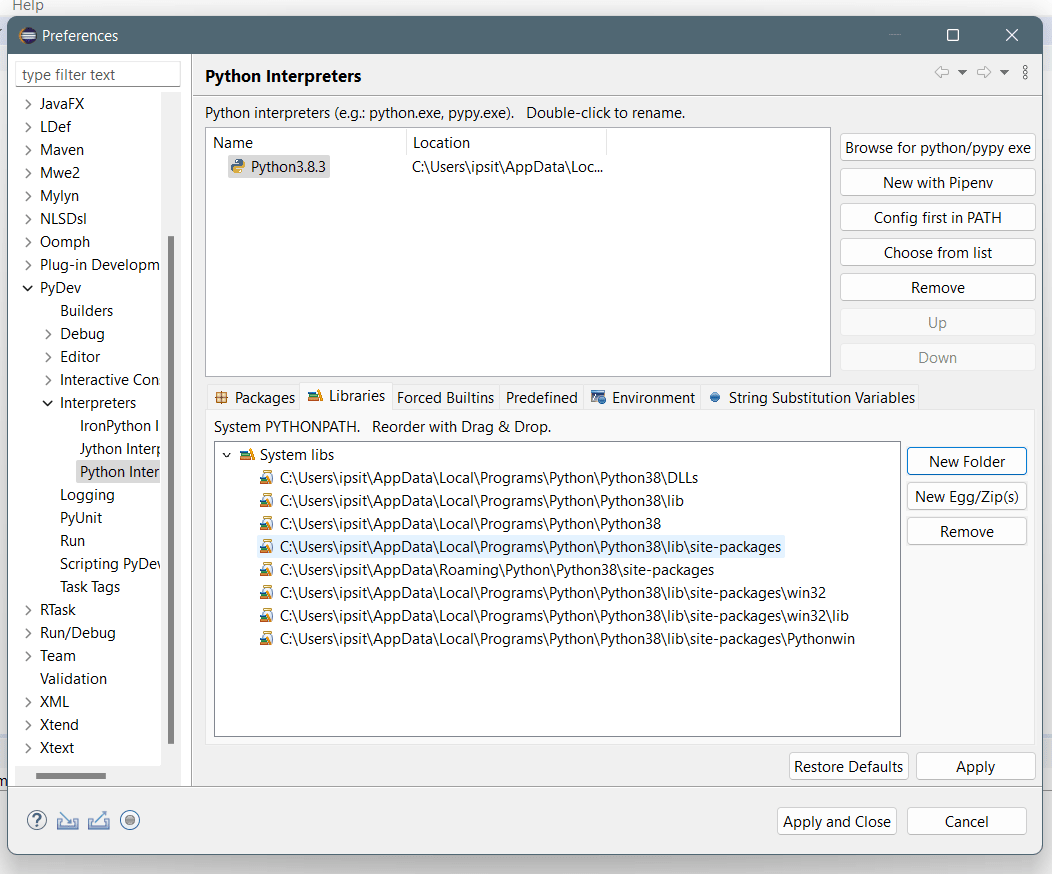The width and height of the screenshot is (1052, 874).
Task: Collapse the PyDev tree node
Action: click(x=28, y=288)
